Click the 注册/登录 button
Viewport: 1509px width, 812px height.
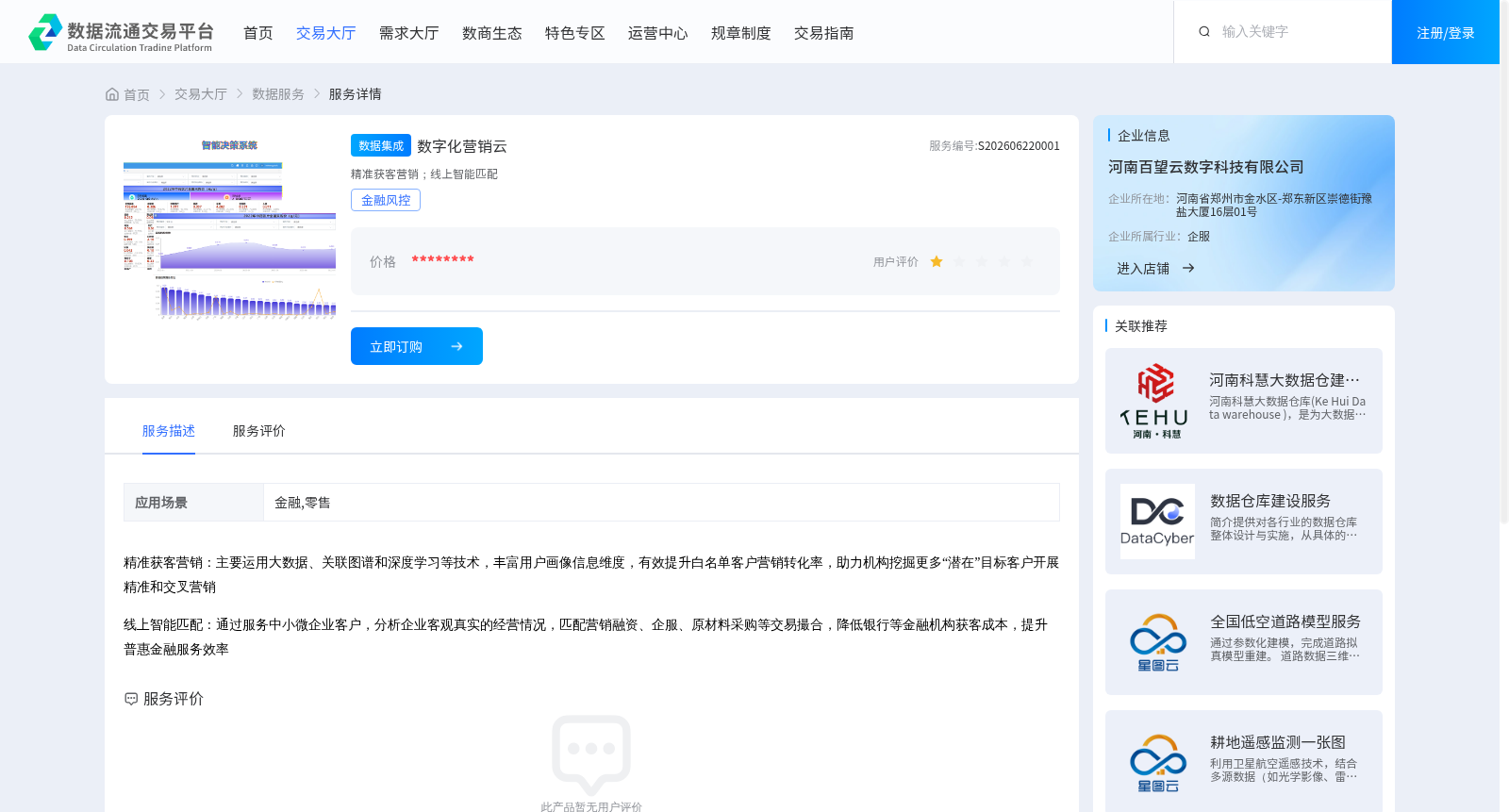click(x=1446, y=32)
